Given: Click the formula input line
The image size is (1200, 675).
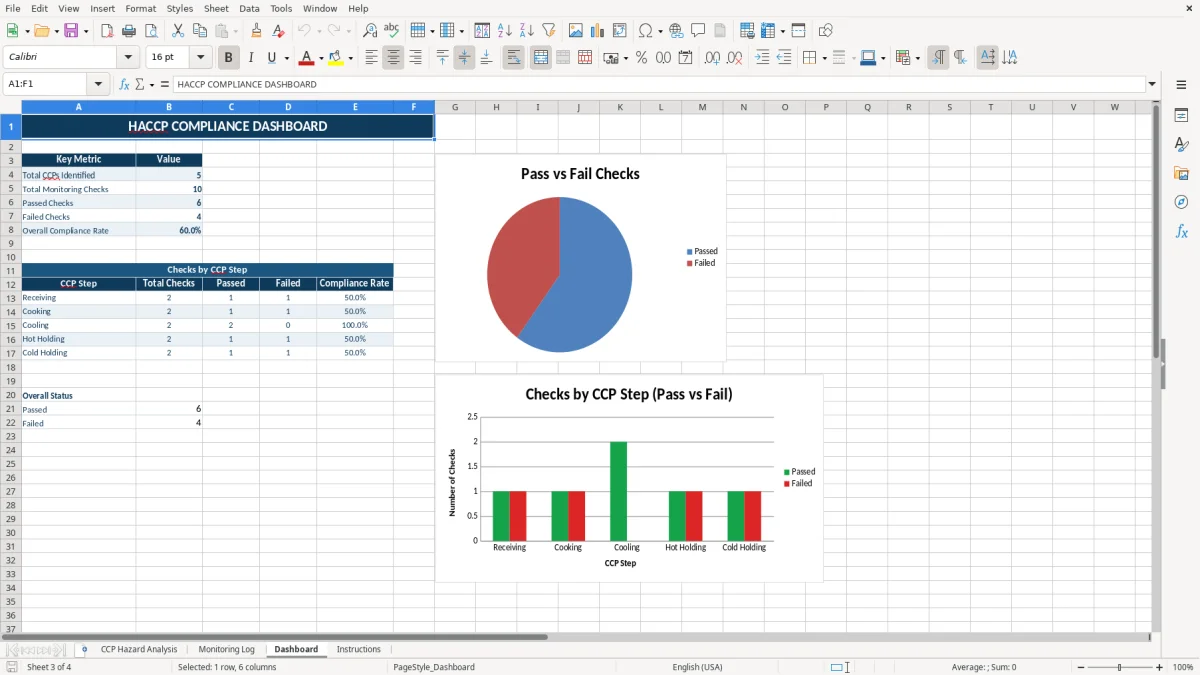Looking at the screenshot, I should [659, 84].
